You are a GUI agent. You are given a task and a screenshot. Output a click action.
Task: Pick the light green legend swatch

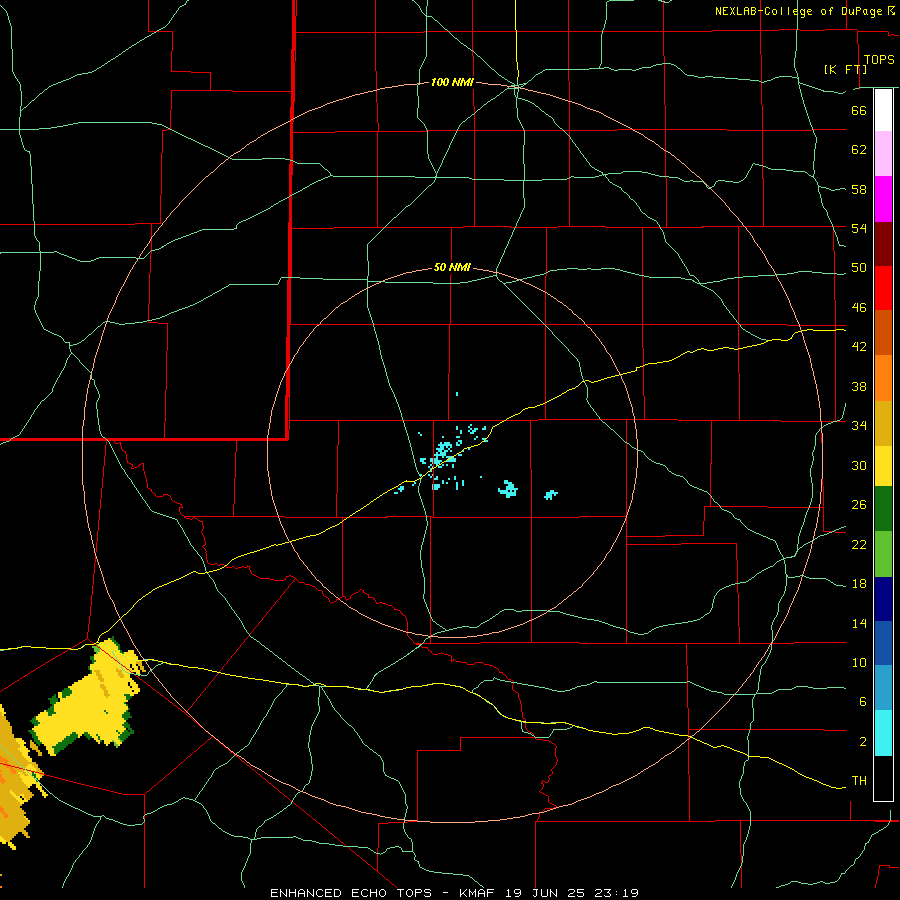coord(883,554)
